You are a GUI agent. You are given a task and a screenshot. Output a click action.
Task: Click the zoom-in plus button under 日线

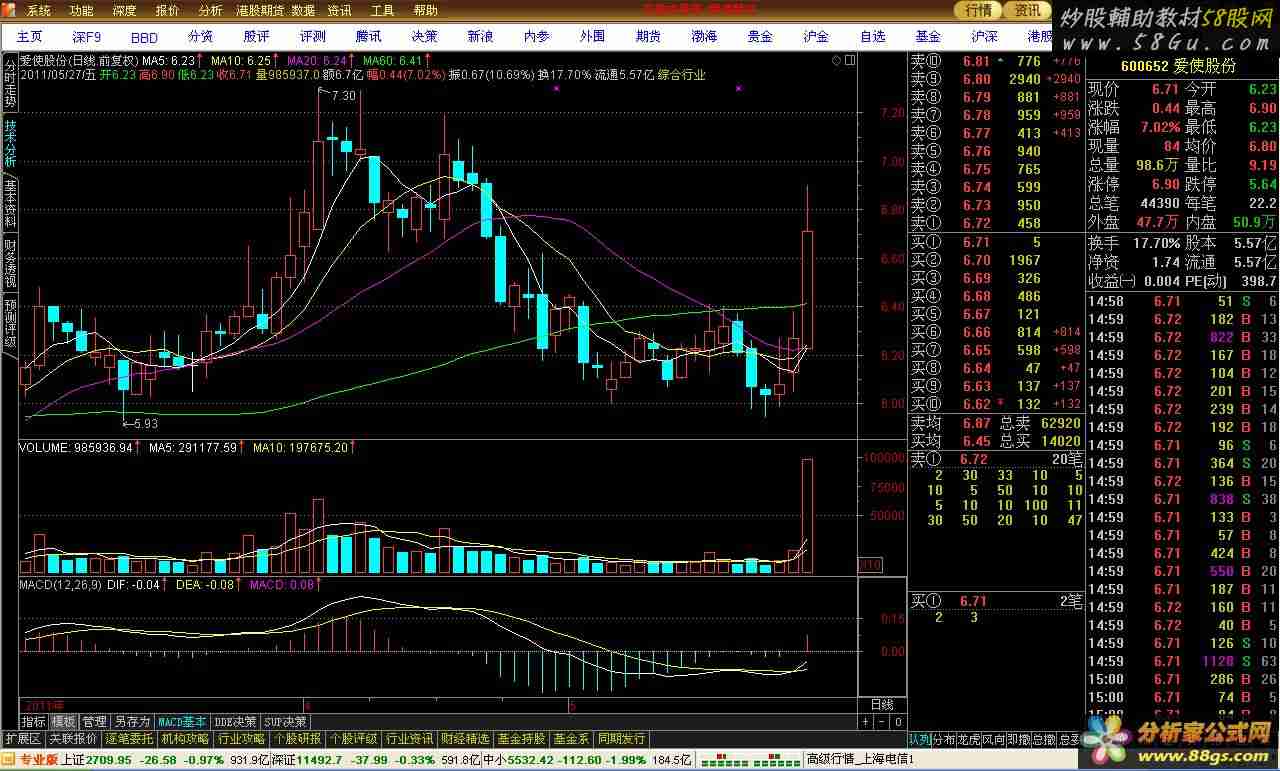[865, 721]
